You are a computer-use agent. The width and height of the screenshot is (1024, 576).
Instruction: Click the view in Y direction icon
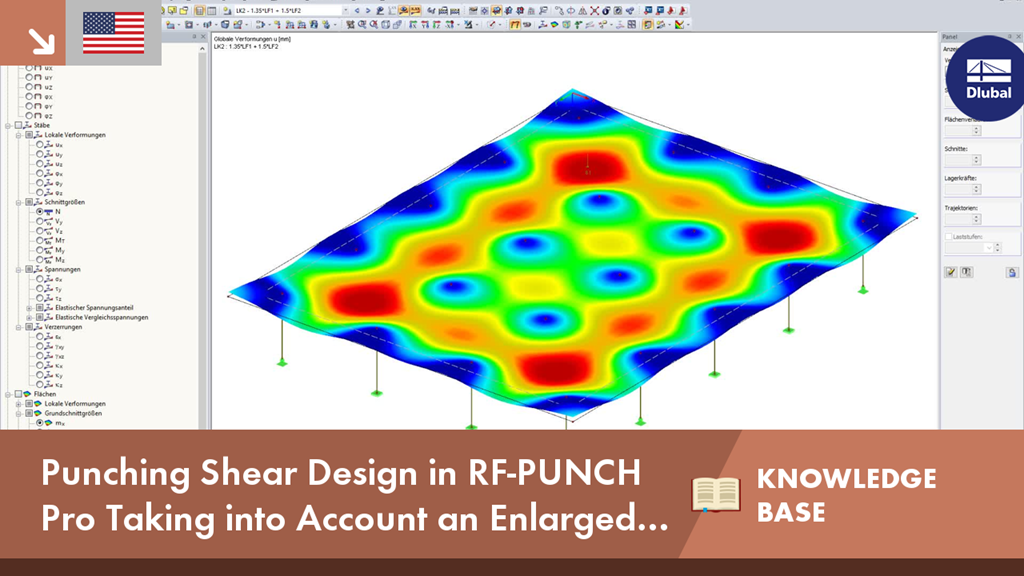424,25
